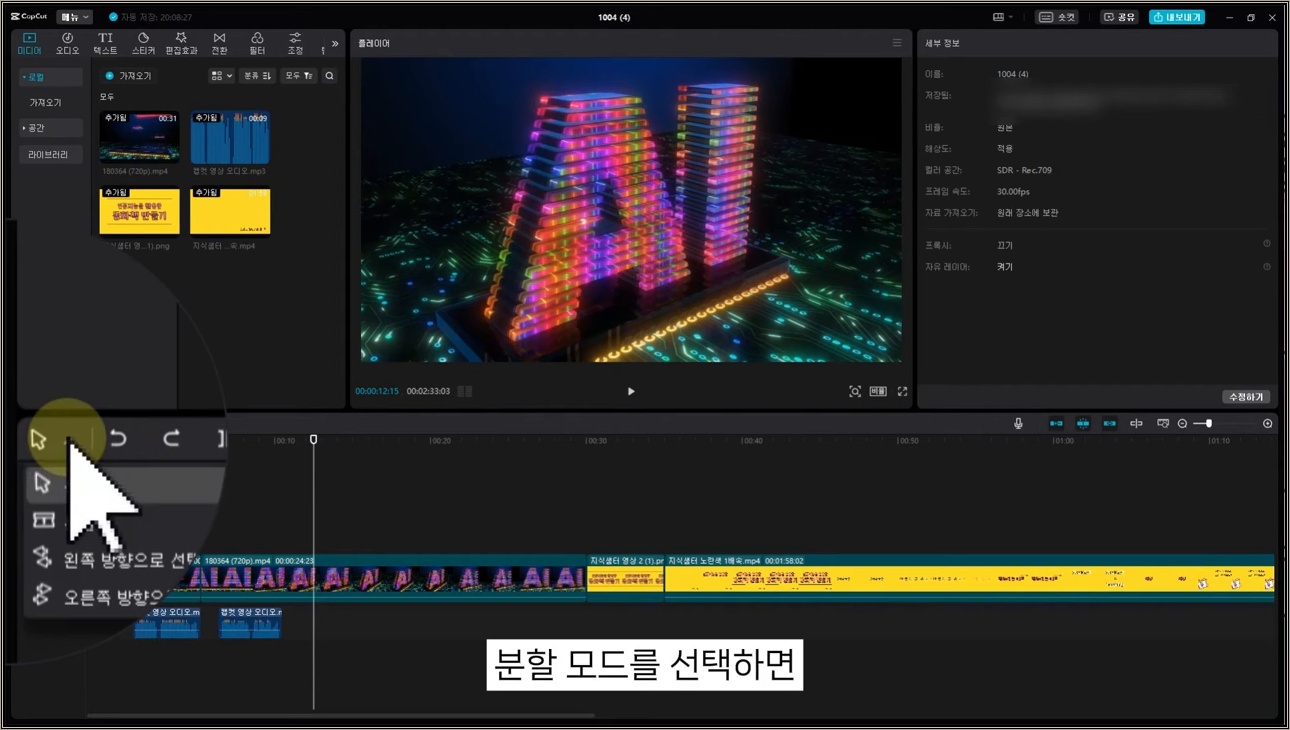The height and width of the screenshot is (730, 1290).
Task: Click the Import (가져오기) button with plus
Action: (x=128, y=76)
